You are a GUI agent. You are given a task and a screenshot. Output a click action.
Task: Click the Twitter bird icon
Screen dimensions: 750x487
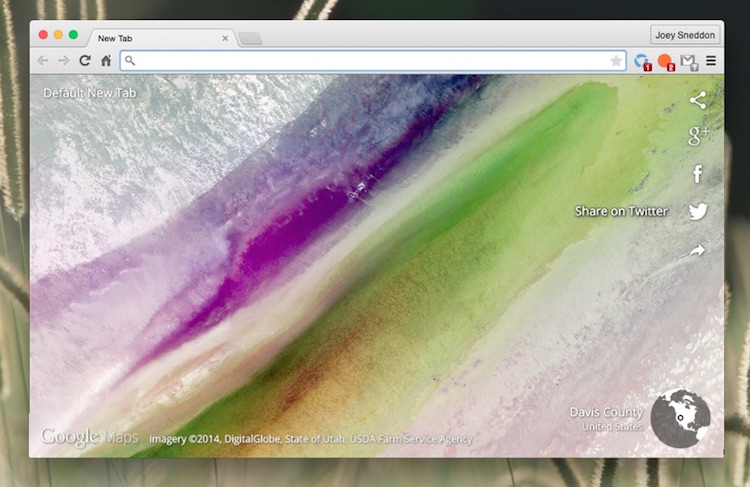(x=698, y=211)
